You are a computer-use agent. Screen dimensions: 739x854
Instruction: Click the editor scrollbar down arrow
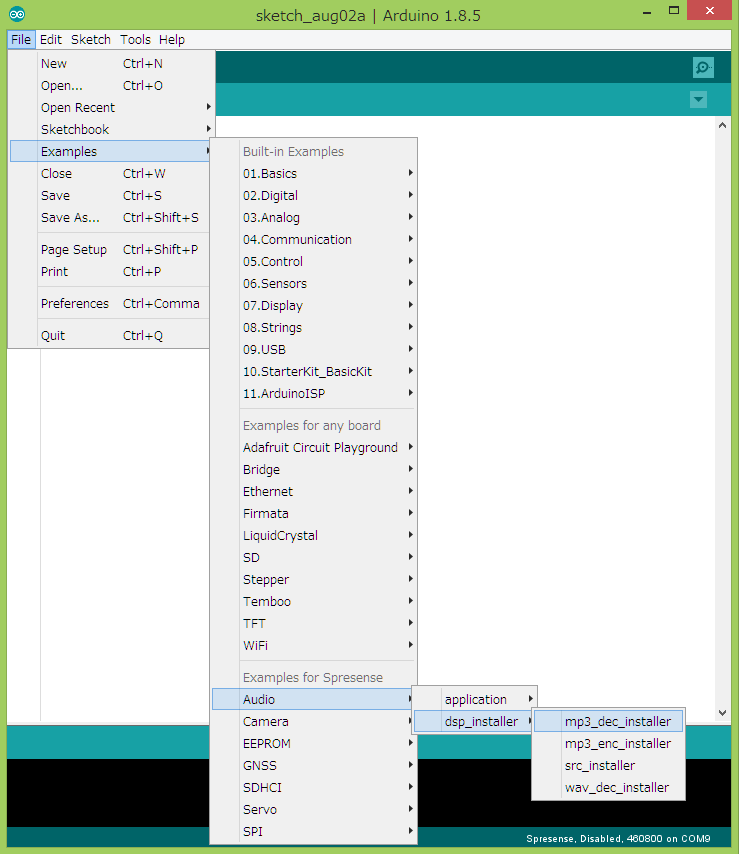click(724, 713)
